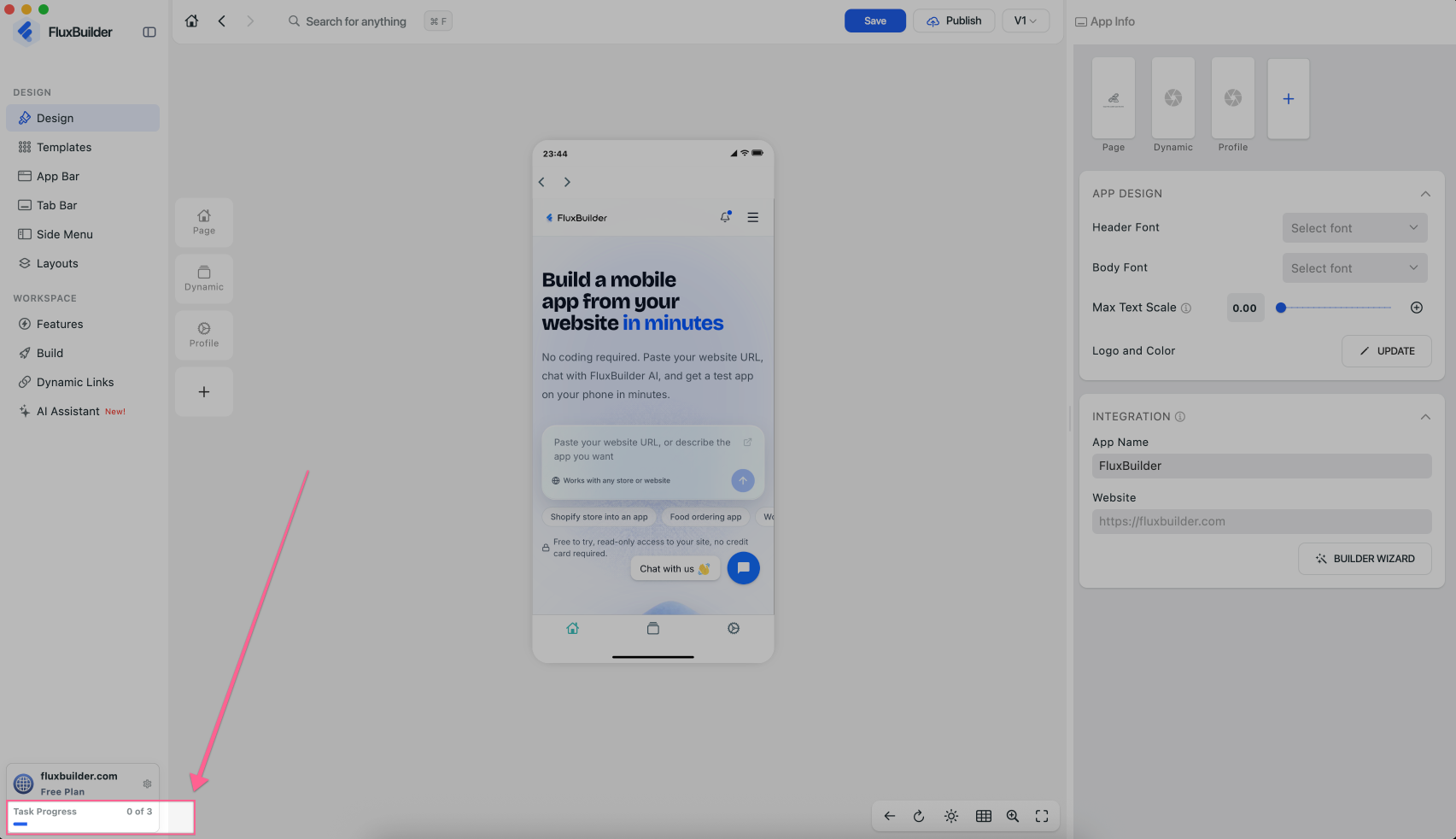Select the Profile thumbnail in right panel

pos(1233,98)
